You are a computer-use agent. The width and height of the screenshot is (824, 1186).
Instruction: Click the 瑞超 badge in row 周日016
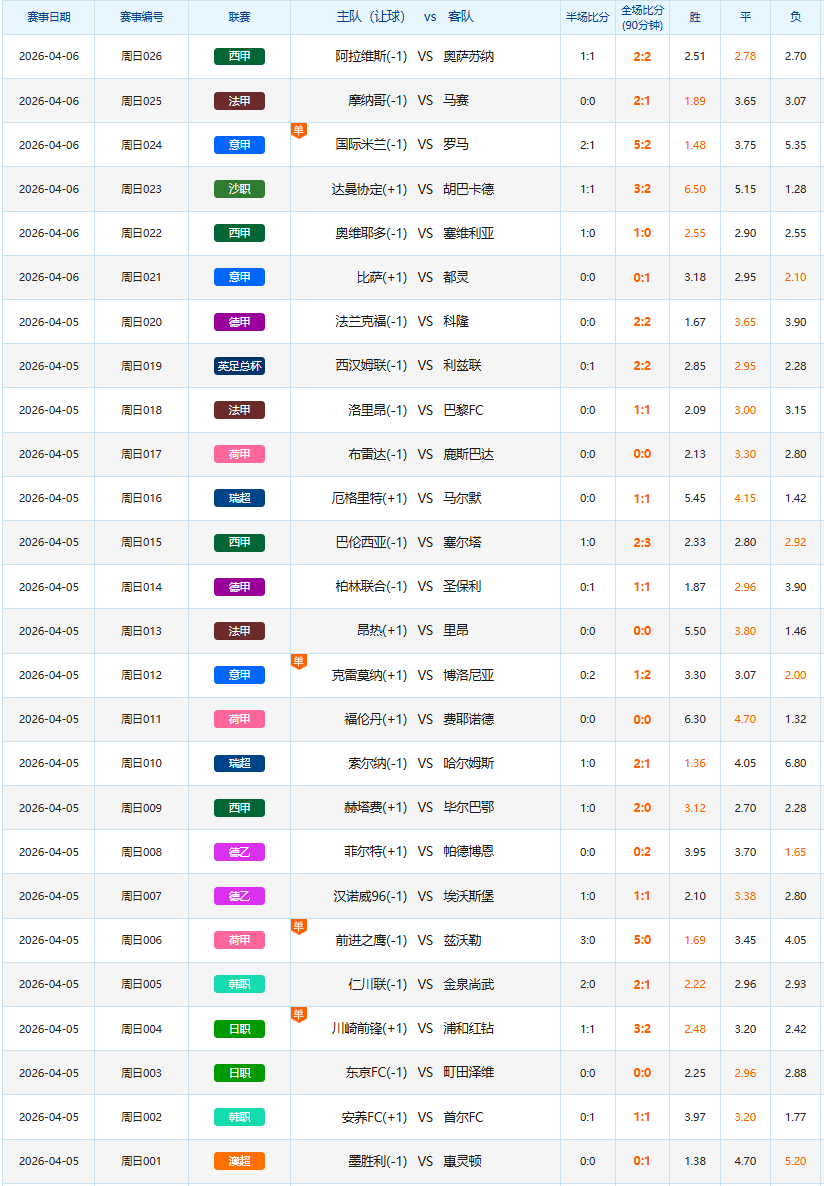point(239,498)
